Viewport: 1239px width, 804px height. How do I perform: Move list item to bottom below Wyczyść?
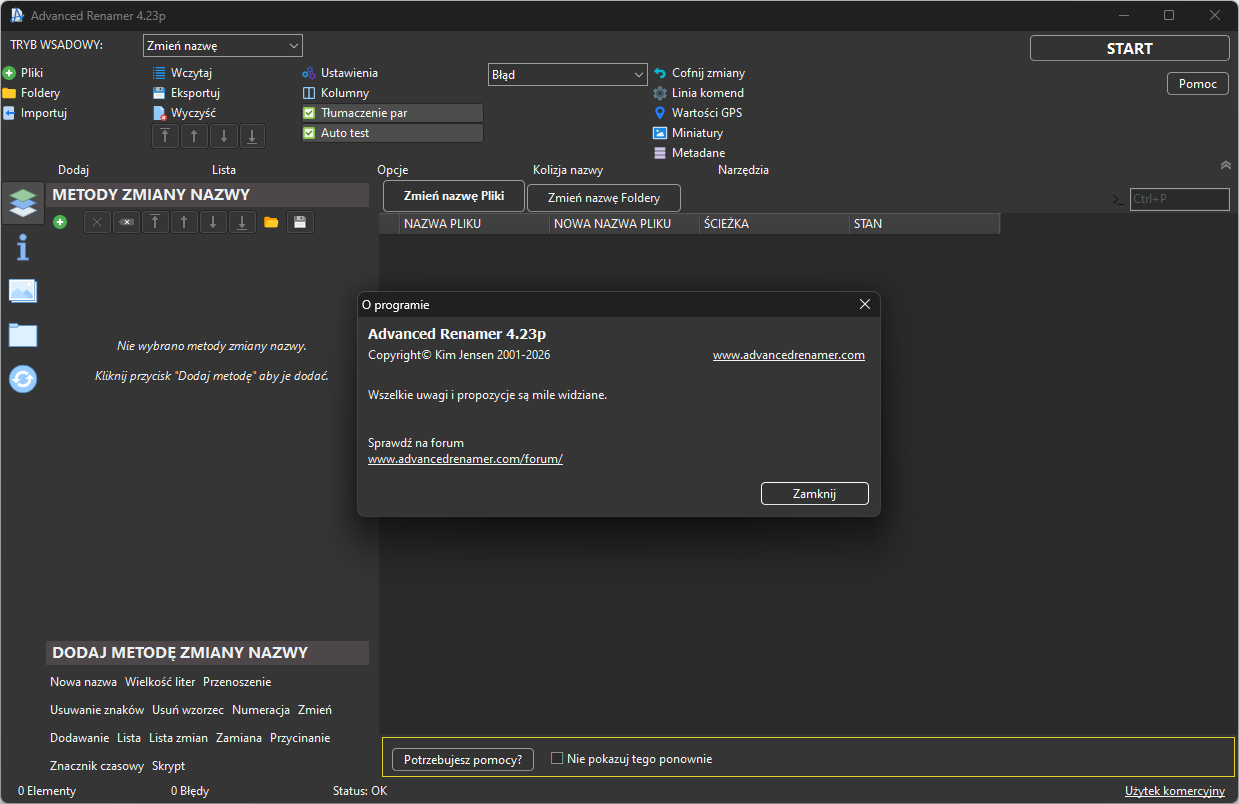pyautogui.click(x=252, y=136)
